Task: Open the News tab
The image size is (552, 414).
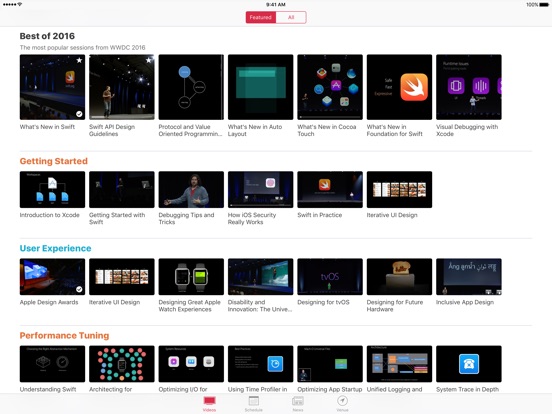Action: point(298,404)
